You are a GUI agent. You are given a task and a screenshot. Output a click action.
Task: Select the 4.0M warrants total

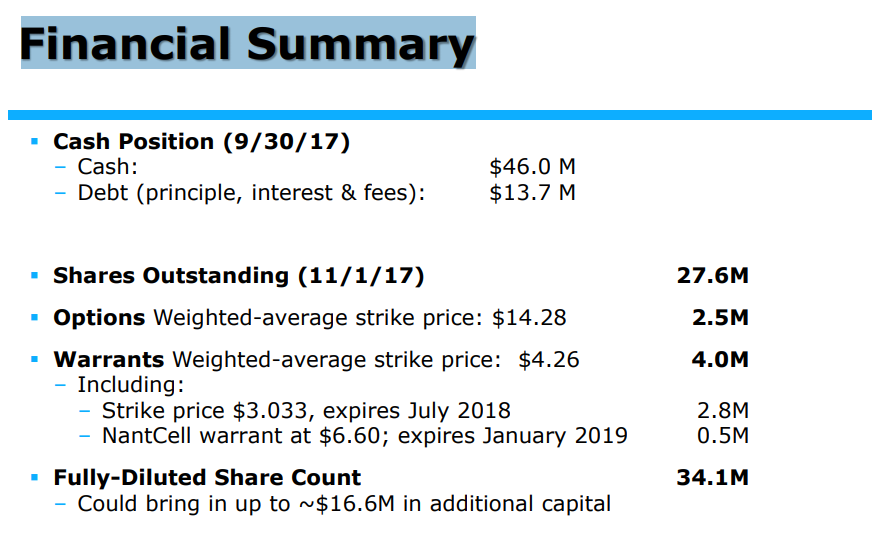[719, 359]
